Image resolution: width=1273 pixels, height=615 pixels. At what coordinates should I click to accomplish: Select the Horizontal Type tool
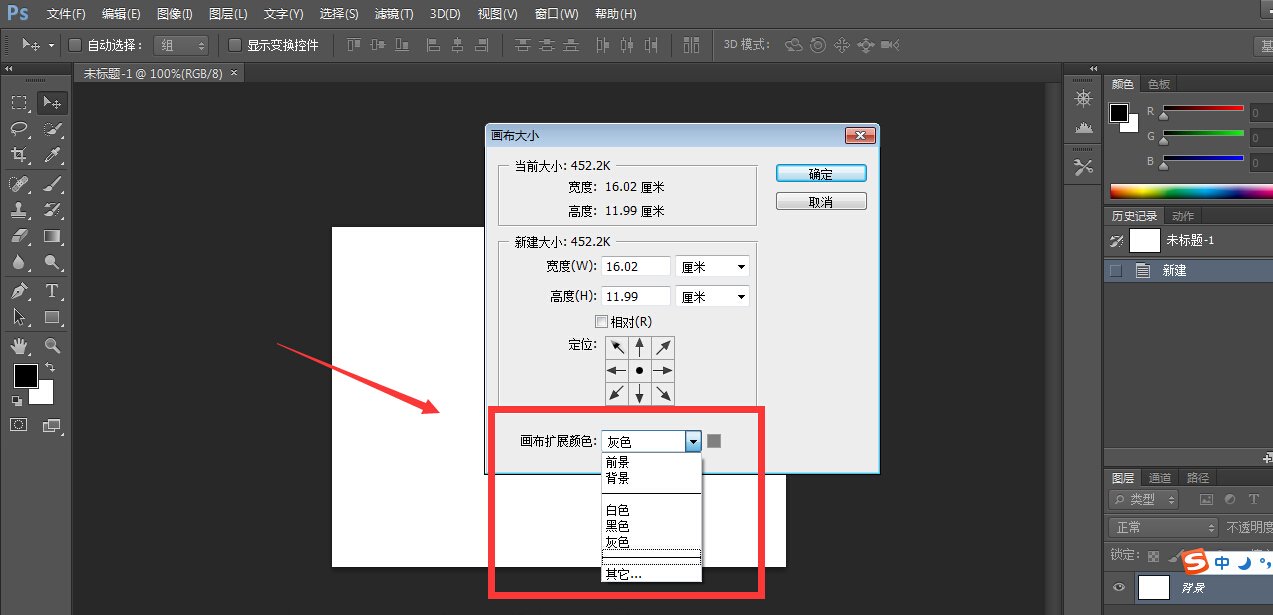tap(52, 291)
